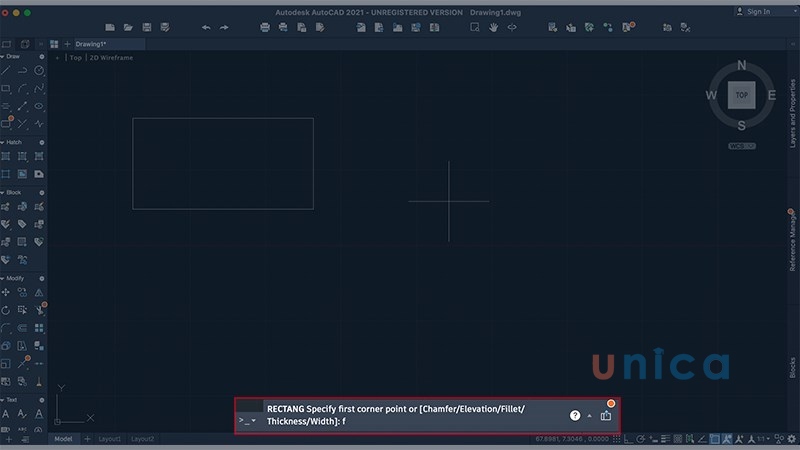Click the Print icon in toolbar
Image resolution: width=800 pixels, height=450 pixels.
(265, 28)
